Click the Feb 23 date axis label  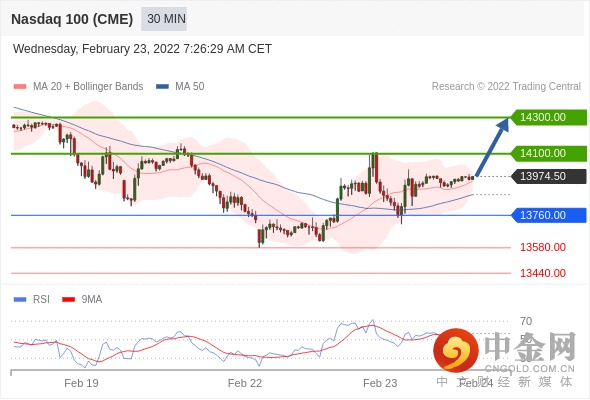[x=380, y=383]
